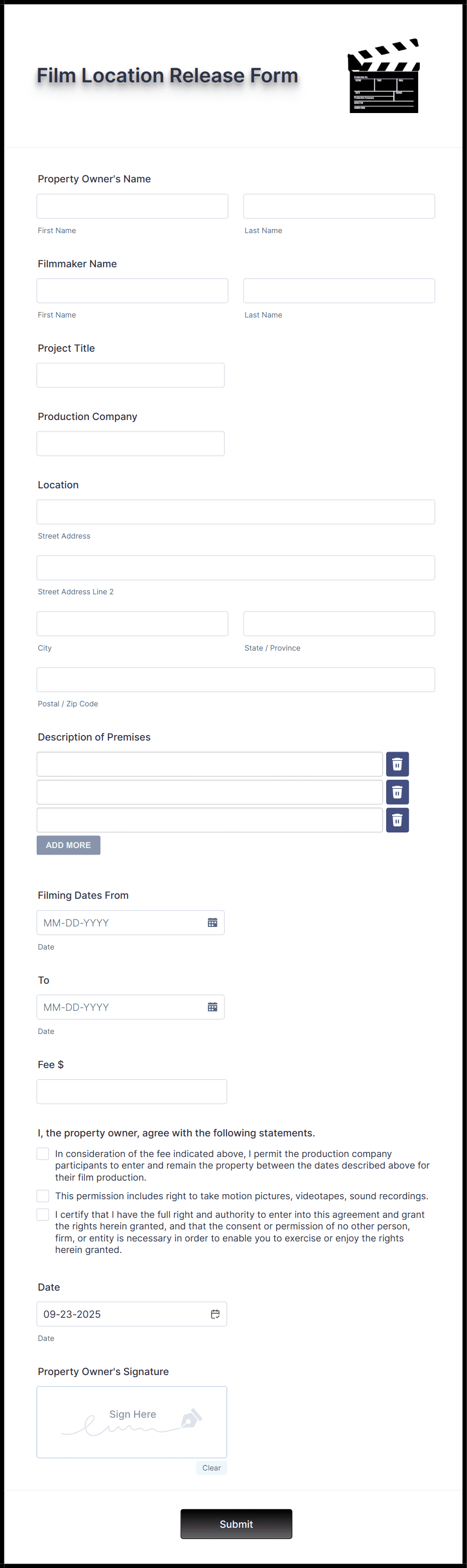The height and width of the screenshot is (1568, 467).
Task: Delete the second Description of Premises row
Action: pyautogui.click(x=397, y=792)
